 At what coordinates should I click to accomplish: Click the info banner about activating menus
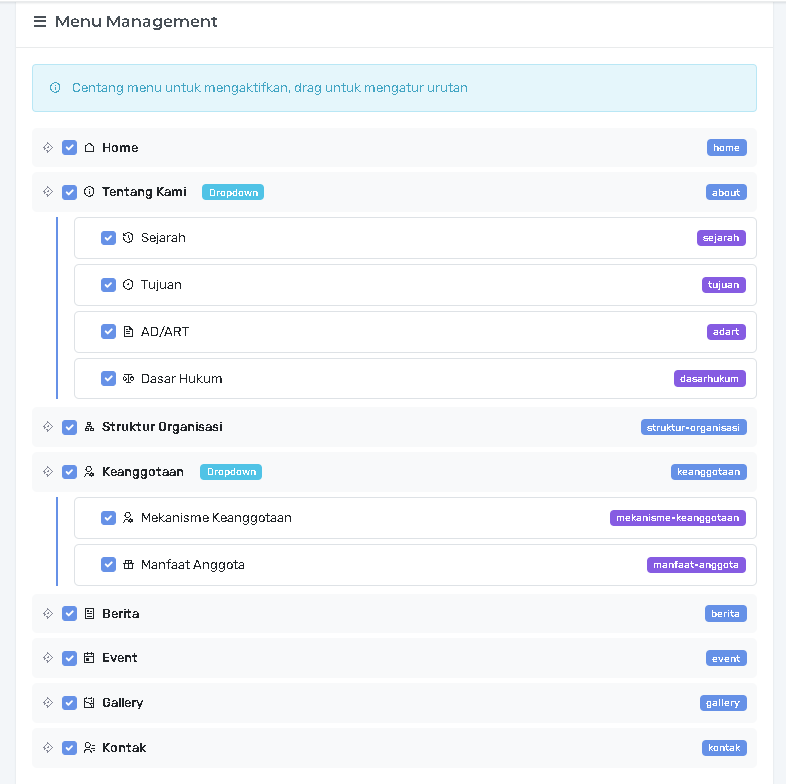[394, 88]
